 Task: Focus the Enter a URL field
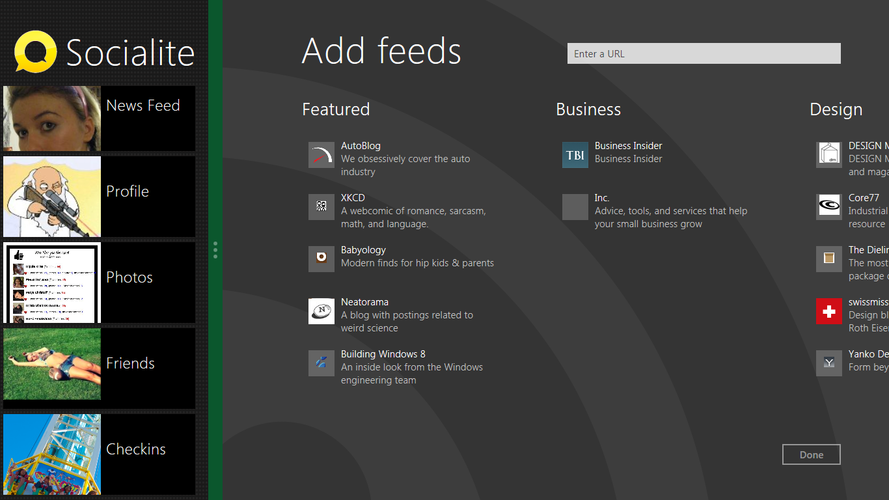click(x=704, y=54)
